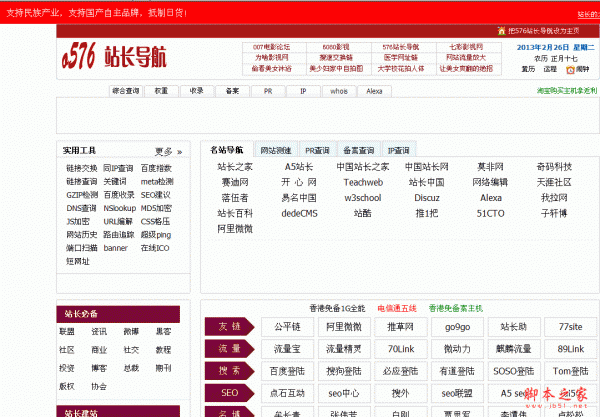Open the 淘宝购买主机拿返利 green link

(x=567, y=91)
